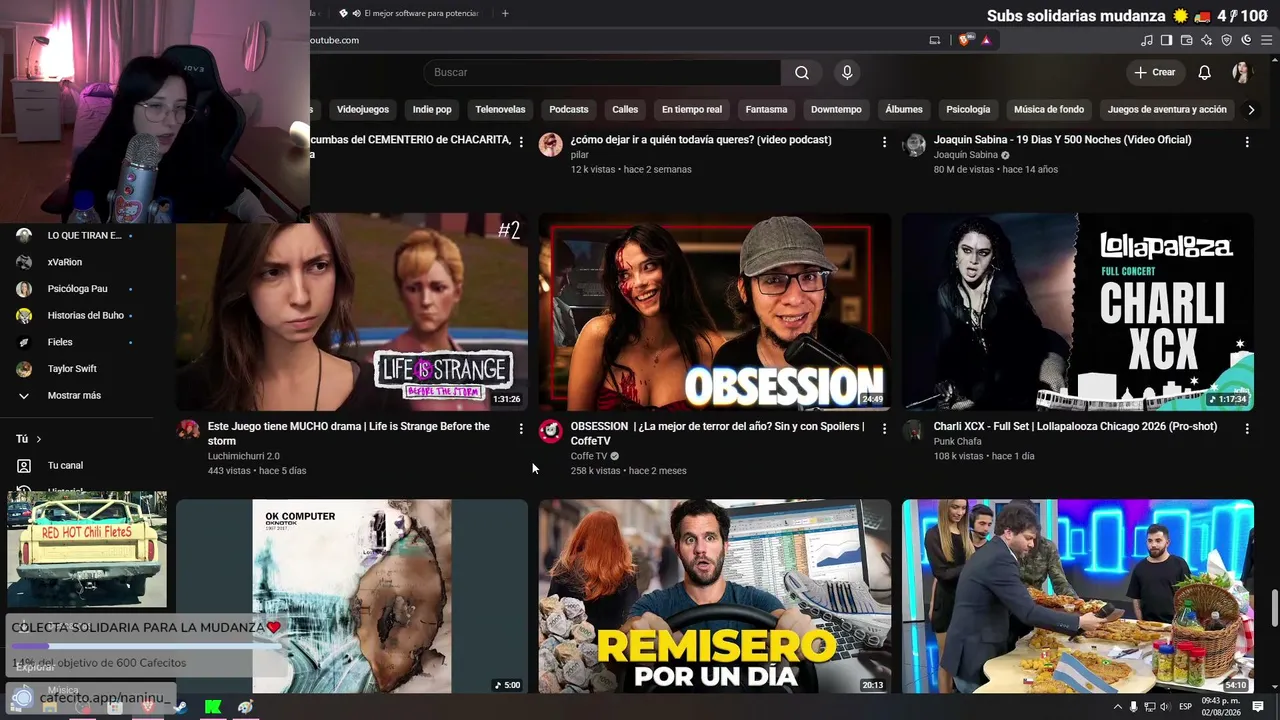
Task: Open the paint palette app in taskbar
Action: tap(246, 707)
